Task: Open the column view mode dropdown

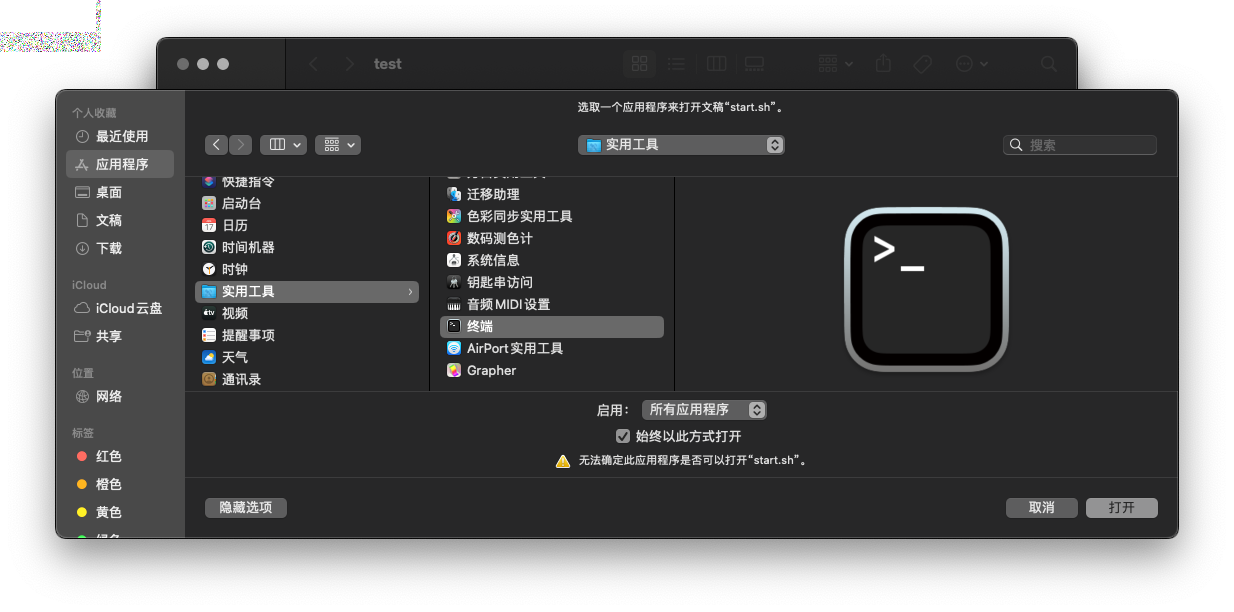Action: click(283, 145)
